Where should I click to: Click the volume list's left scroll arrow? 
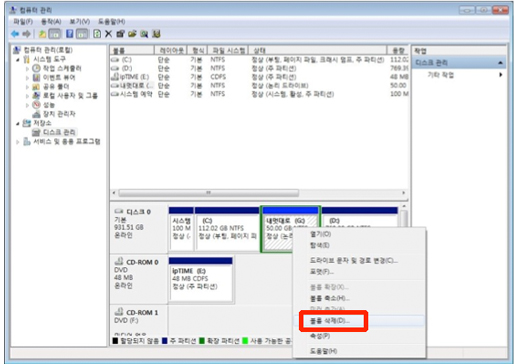coord(114,193)
